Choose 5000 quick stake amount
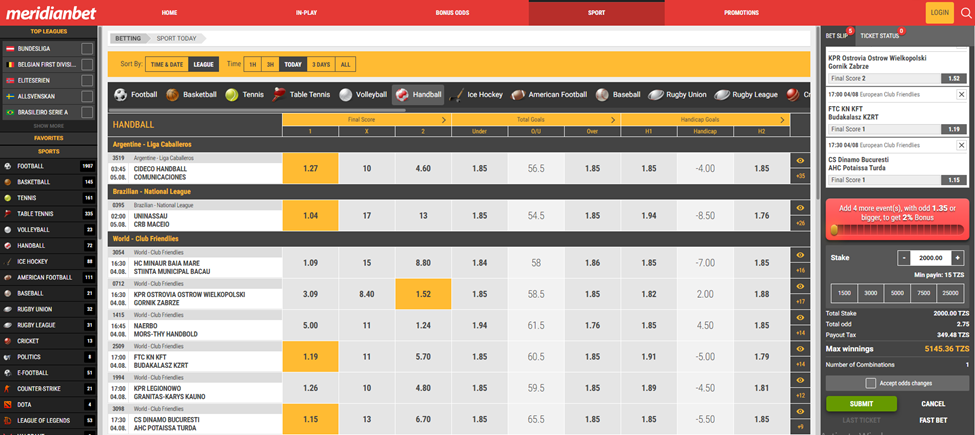This screenshot has height=435, width=975. (897, 293)
